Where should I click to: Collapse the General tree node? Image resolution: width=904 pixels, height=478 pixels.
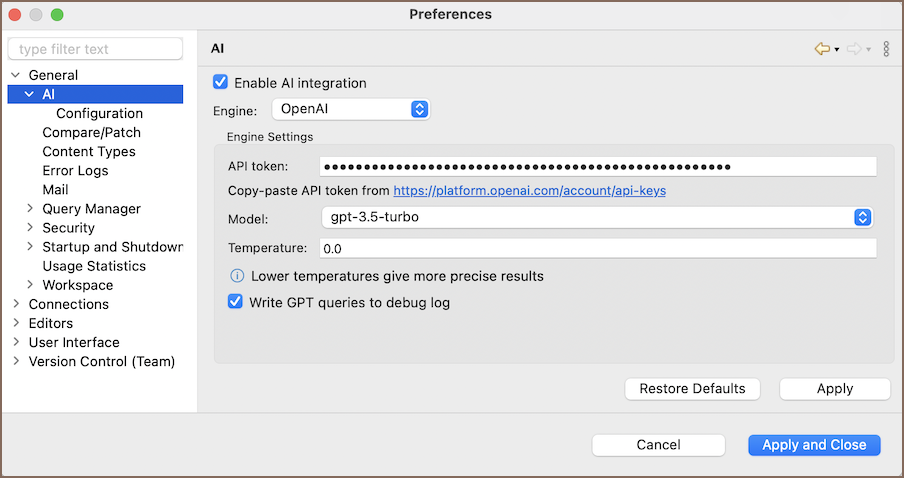pos(15,75)
